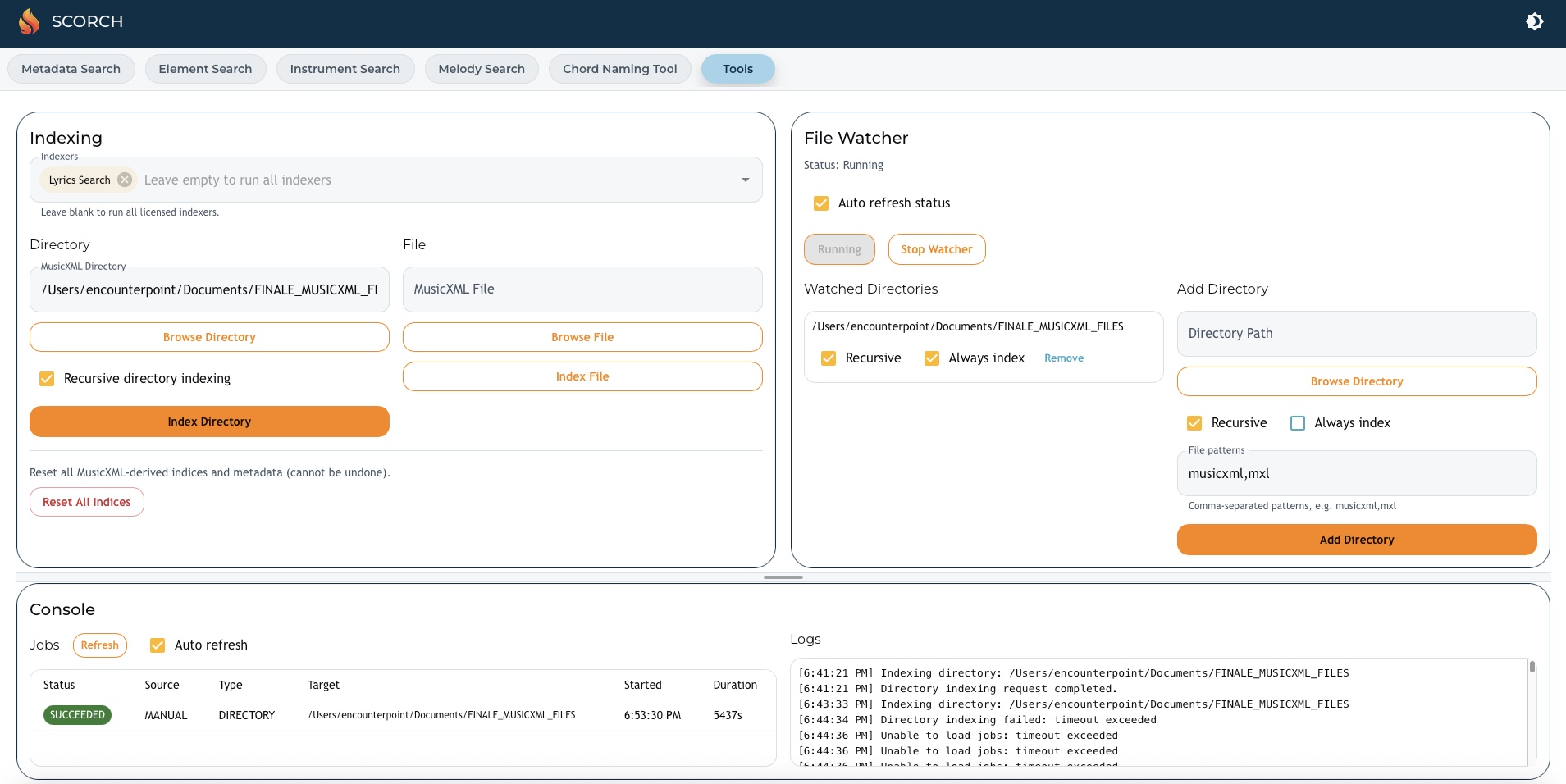Screen dimensions: 1566x784
Task: Click the SCORCH flame logo
Action: click(29, 21)
